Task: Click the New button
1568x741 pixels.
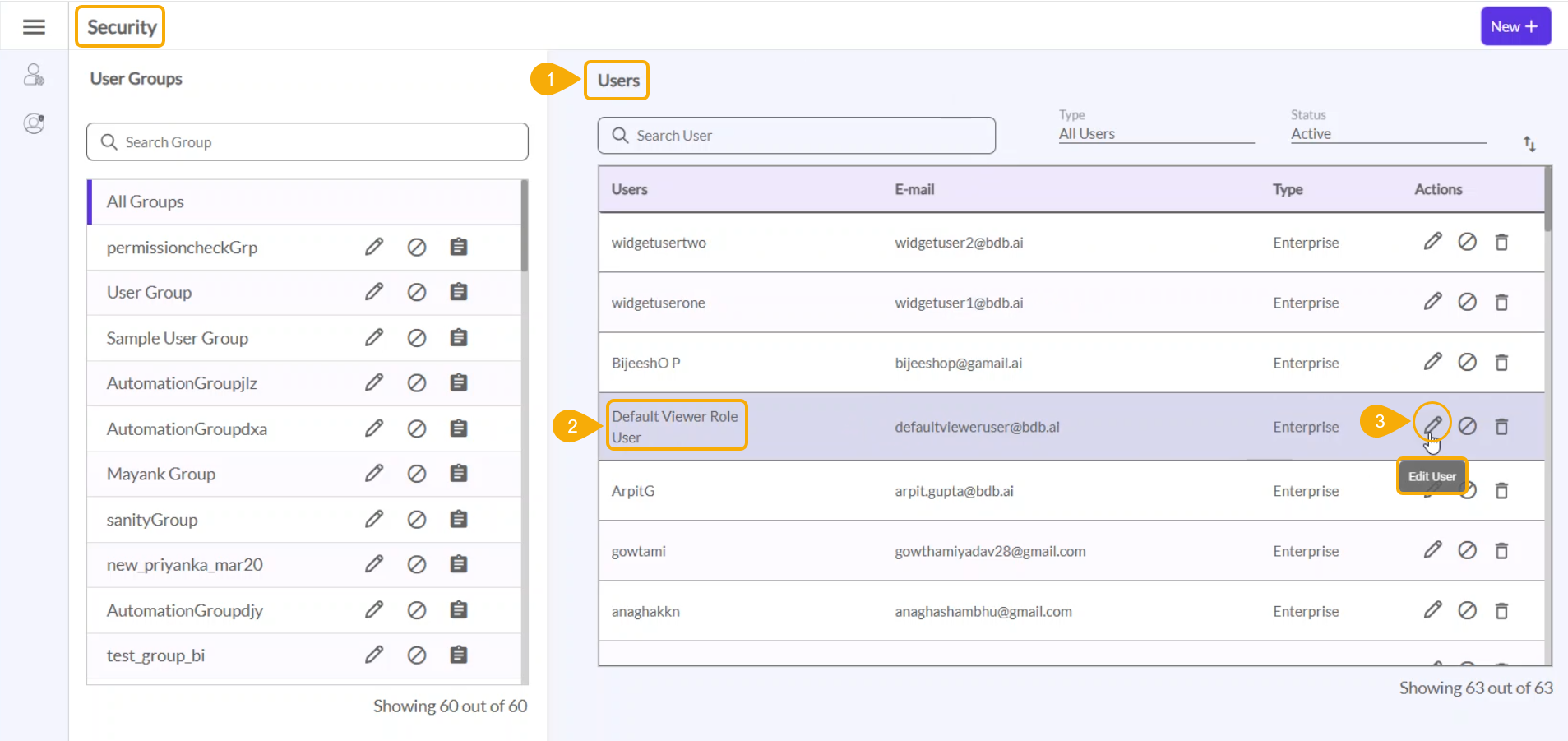Action: coord(1515,26)
